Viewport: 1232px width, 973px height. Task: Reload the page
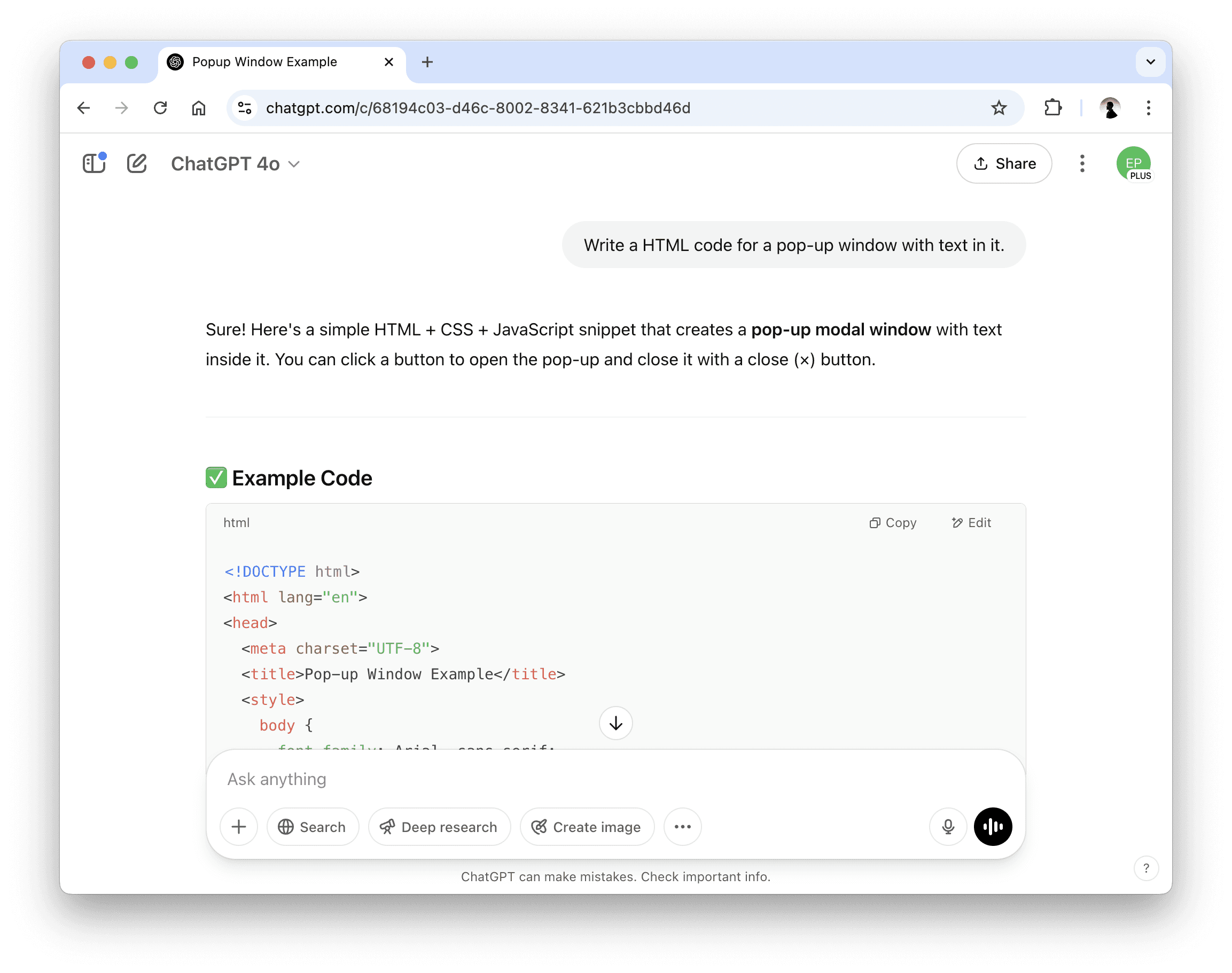coord(160,108)
